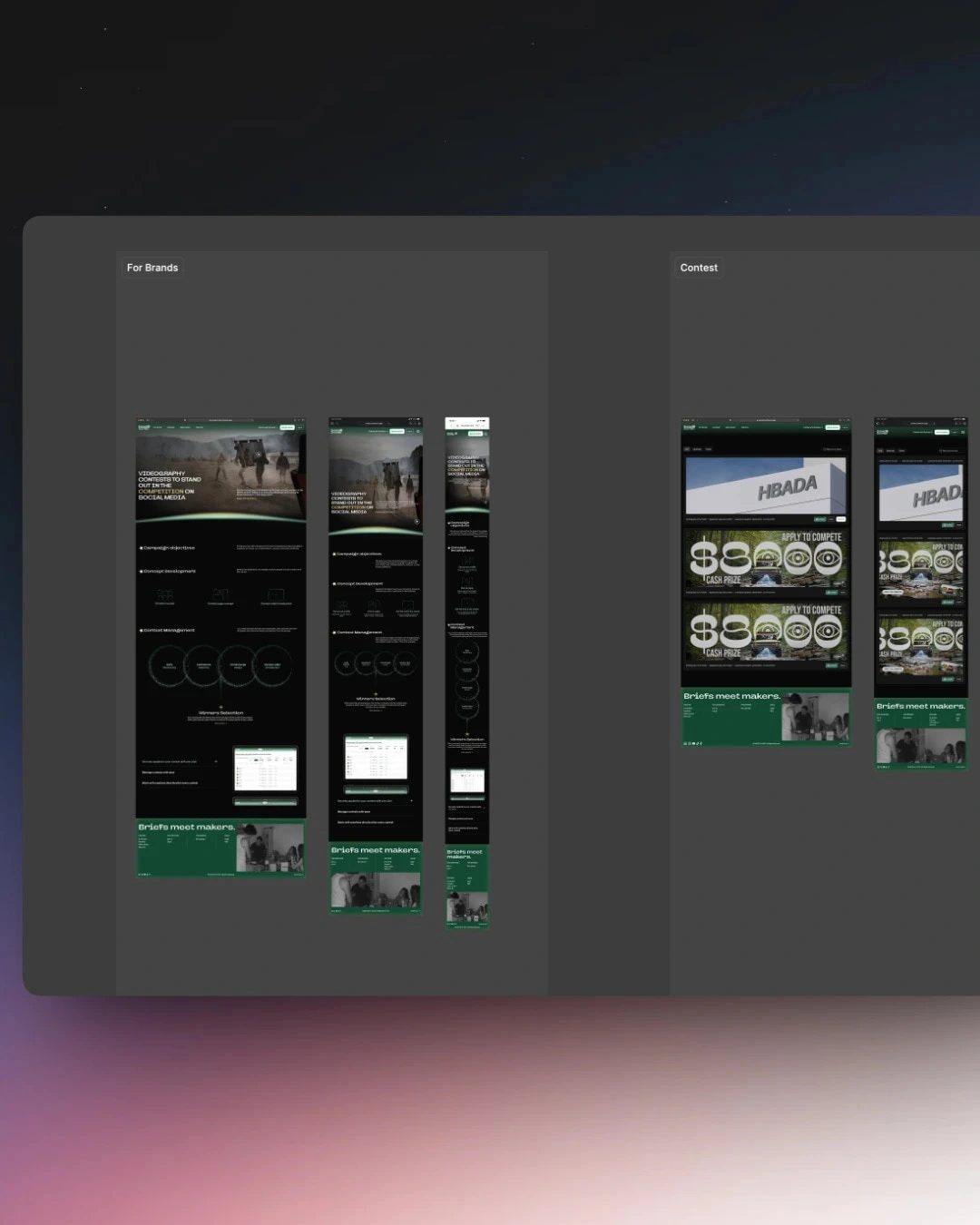This screenshot has width=980, height=1225.
Task: Select footer photo in For Brands desktop frame
Action: point(269,849)
